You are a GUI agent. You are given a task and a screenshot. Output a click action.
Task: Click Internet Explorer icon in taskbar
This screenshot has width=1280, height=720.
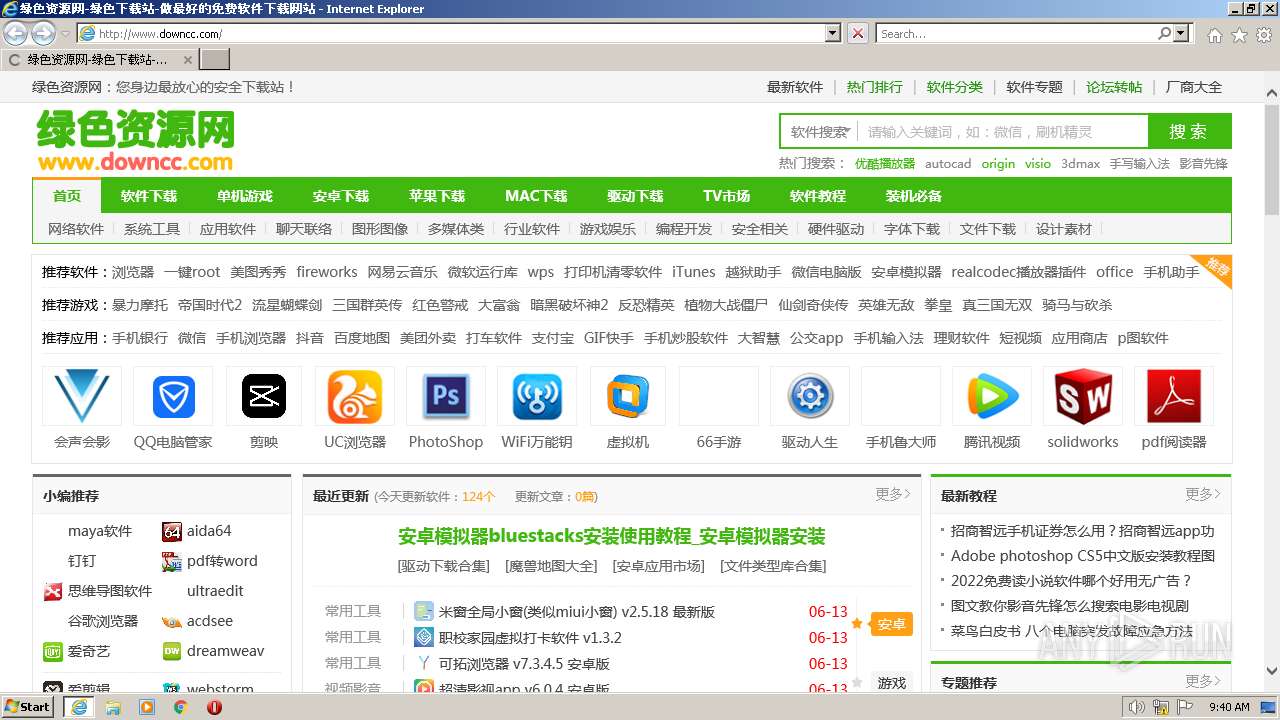(x=78, y=707)
